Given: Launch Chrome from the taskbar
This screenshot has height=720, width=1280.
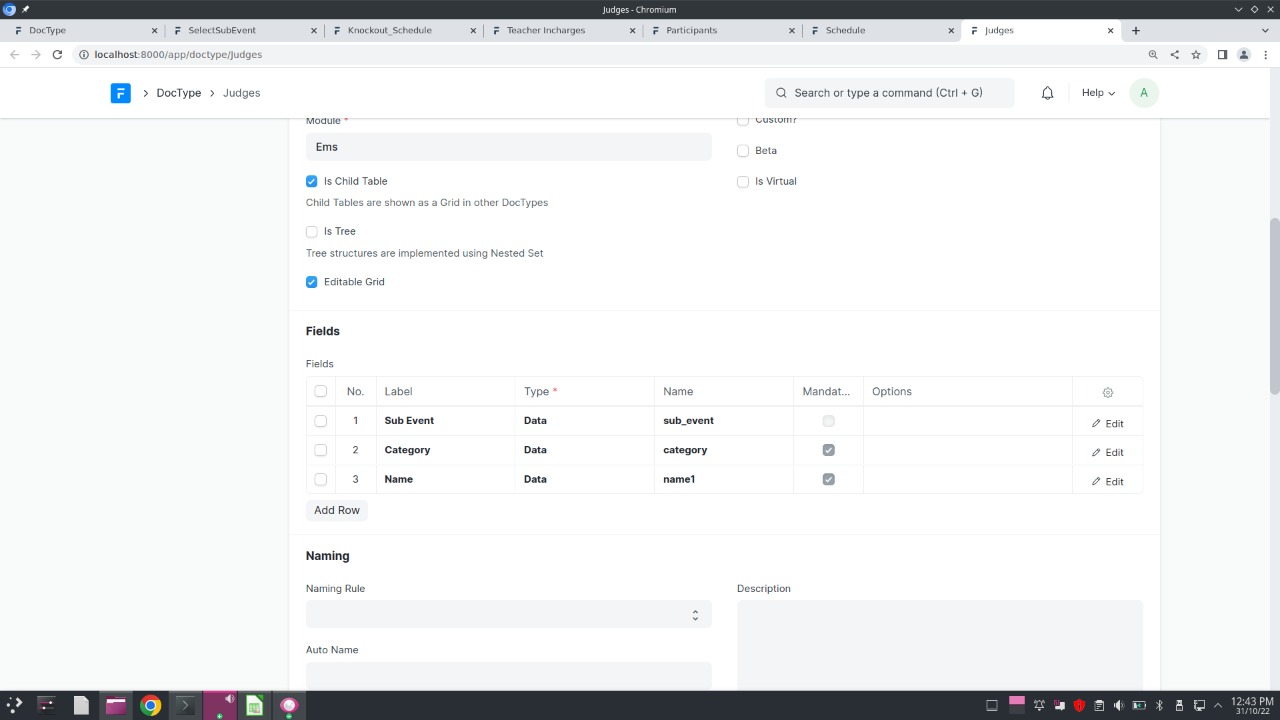Looking at the screenshot, I should point(150,705).
